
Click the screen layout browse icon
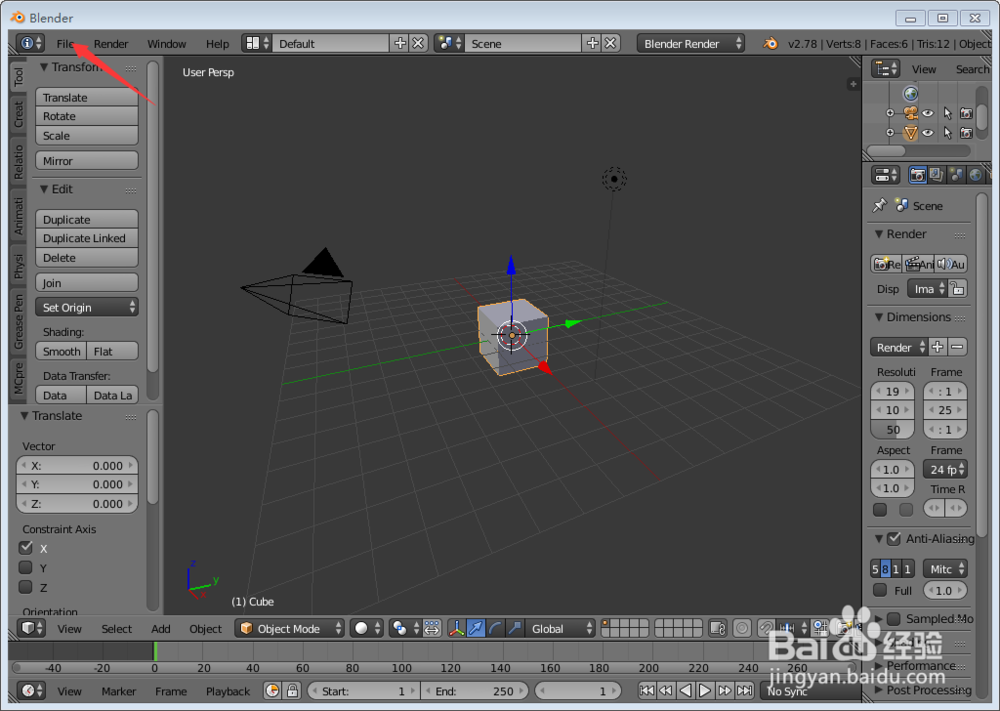[257, 43]
